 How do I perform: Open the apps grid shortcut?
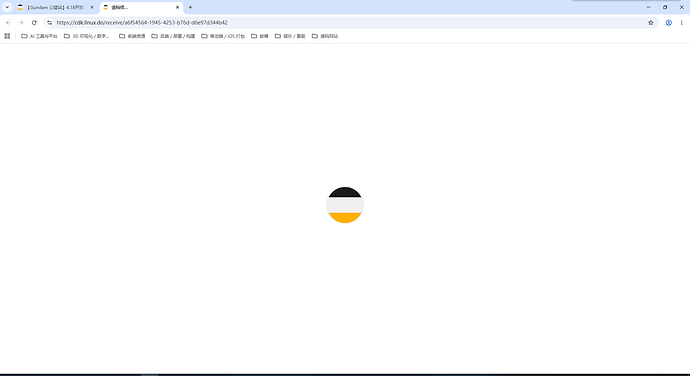click(7, 36)
